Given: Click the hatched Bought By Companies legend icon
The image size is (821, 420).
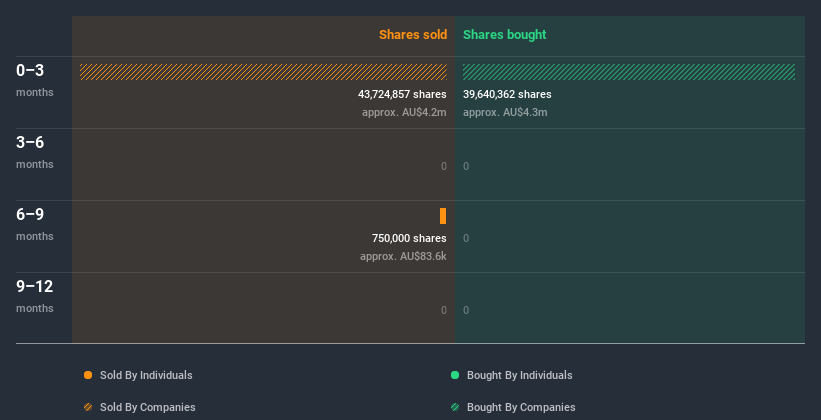Looking at the screenshot, I should (455, 407).
